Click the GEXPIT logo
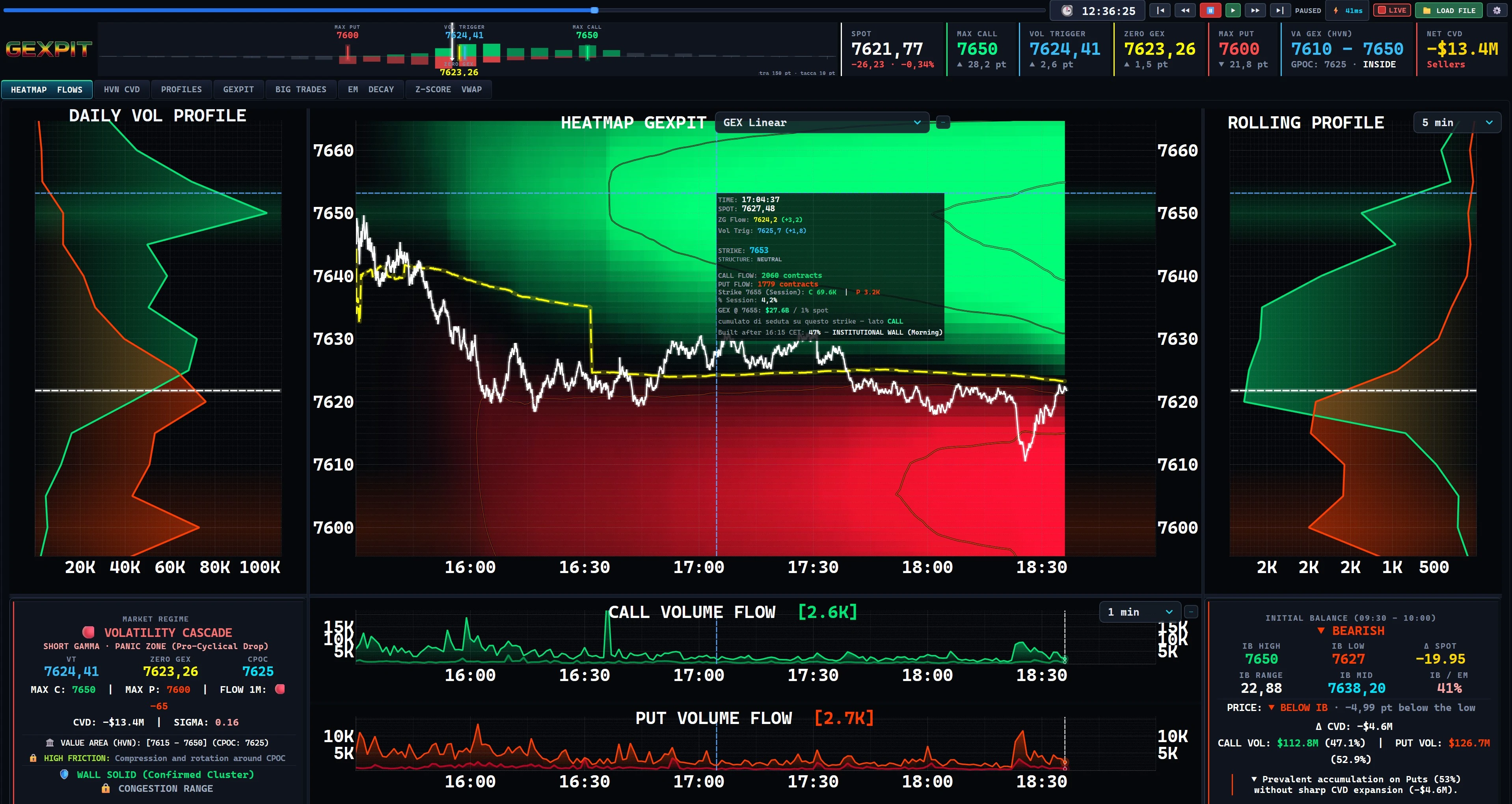 click(49, 49)
